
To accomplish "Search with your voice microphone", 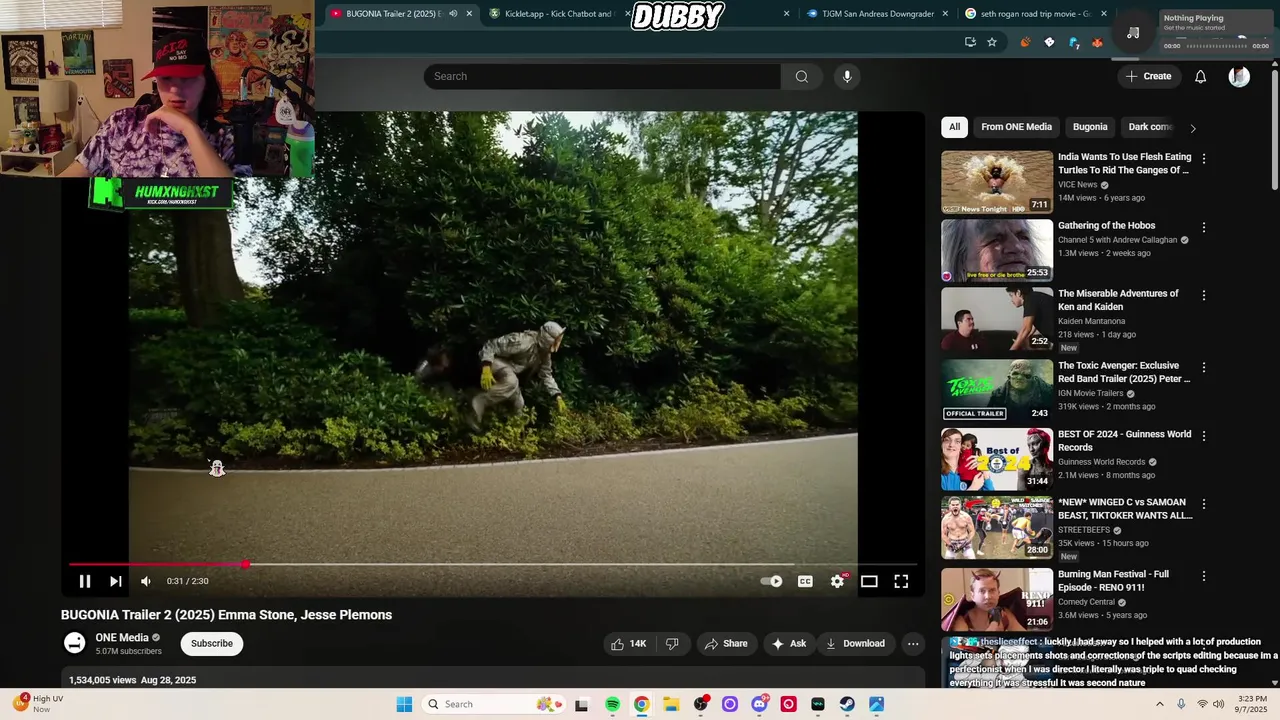I will 847,76.
